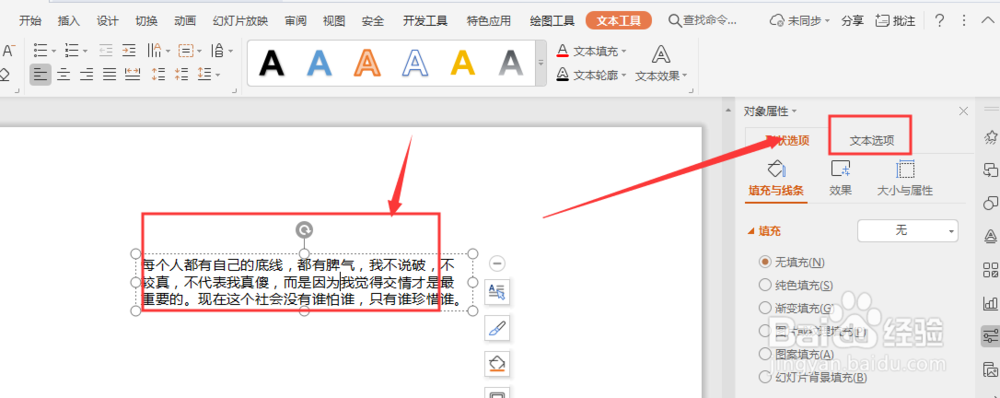Screen dimensions: 1000x398
Task: Click the decrease paragraph spacing icon
Action: click(182, 75)
